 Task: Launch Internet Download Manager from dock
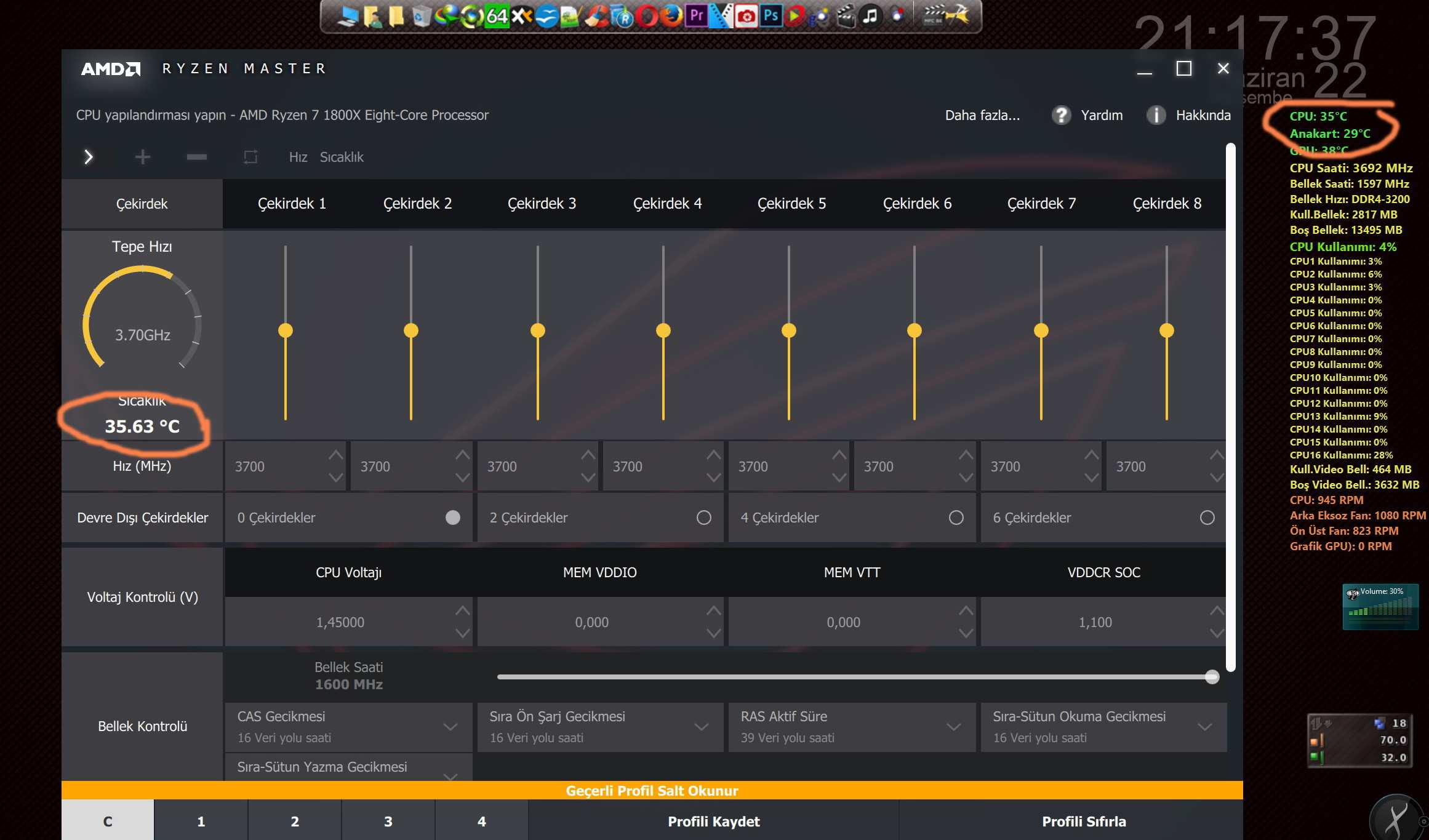point(446,17)
